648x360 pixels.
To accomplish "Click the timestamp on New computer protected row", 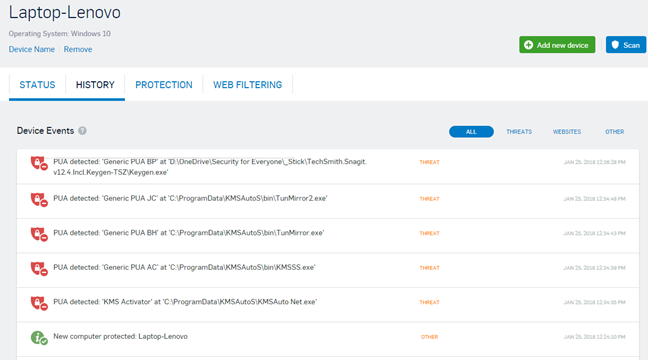I will (594, 337).
